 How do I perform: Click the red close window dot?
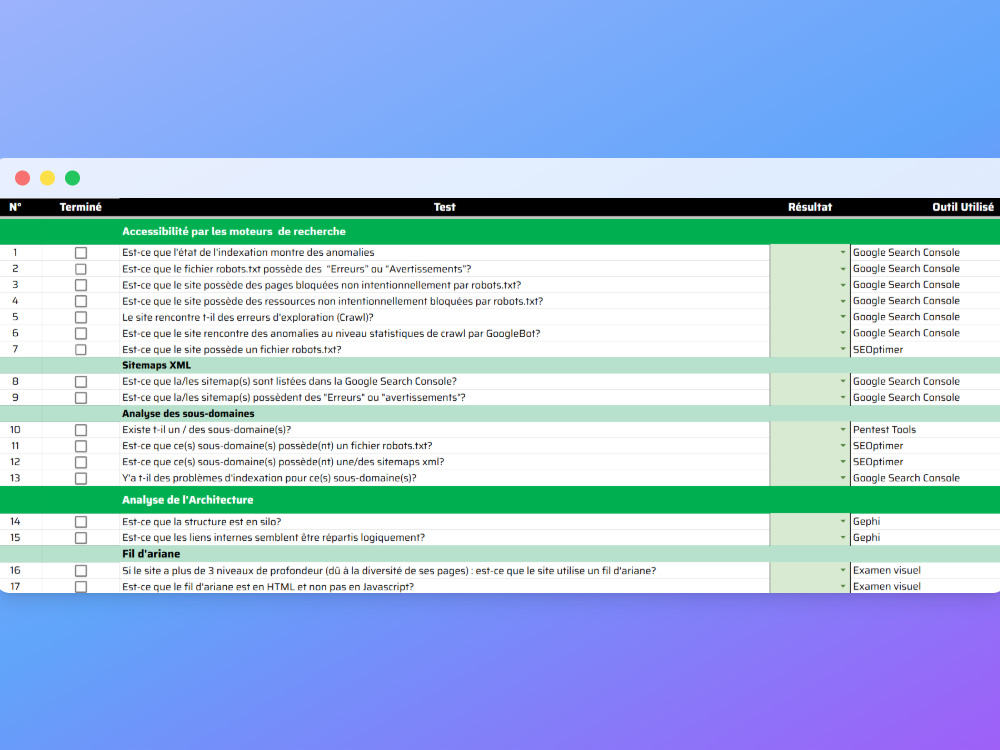(x=22, y=178)
